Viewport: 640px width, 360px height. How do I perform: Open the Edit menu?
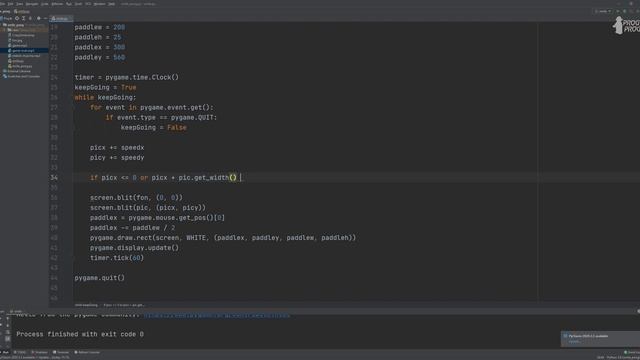click(11, 4)
